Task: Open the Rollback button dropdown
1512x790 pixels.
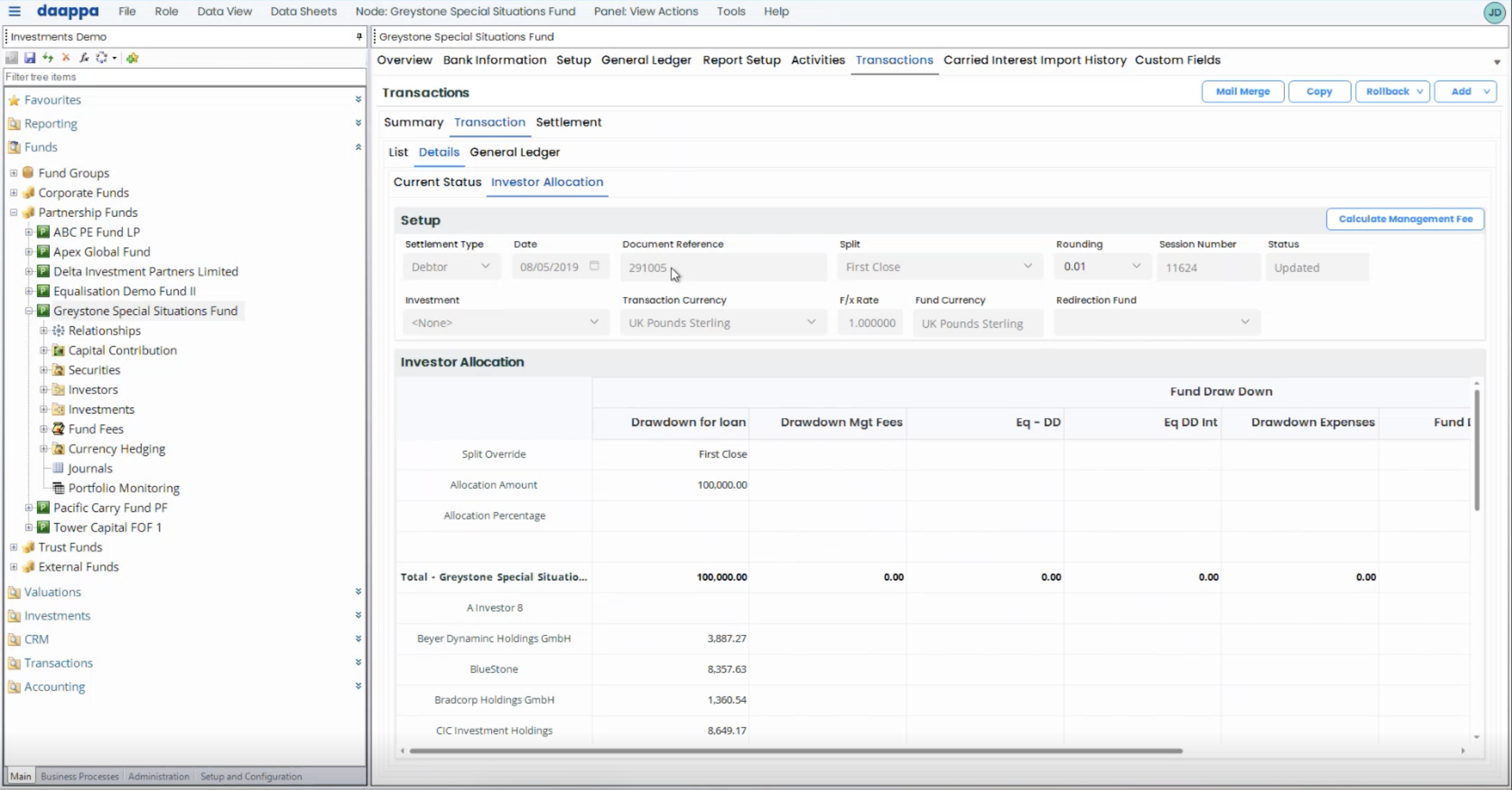Action: tap(1420, 92)
